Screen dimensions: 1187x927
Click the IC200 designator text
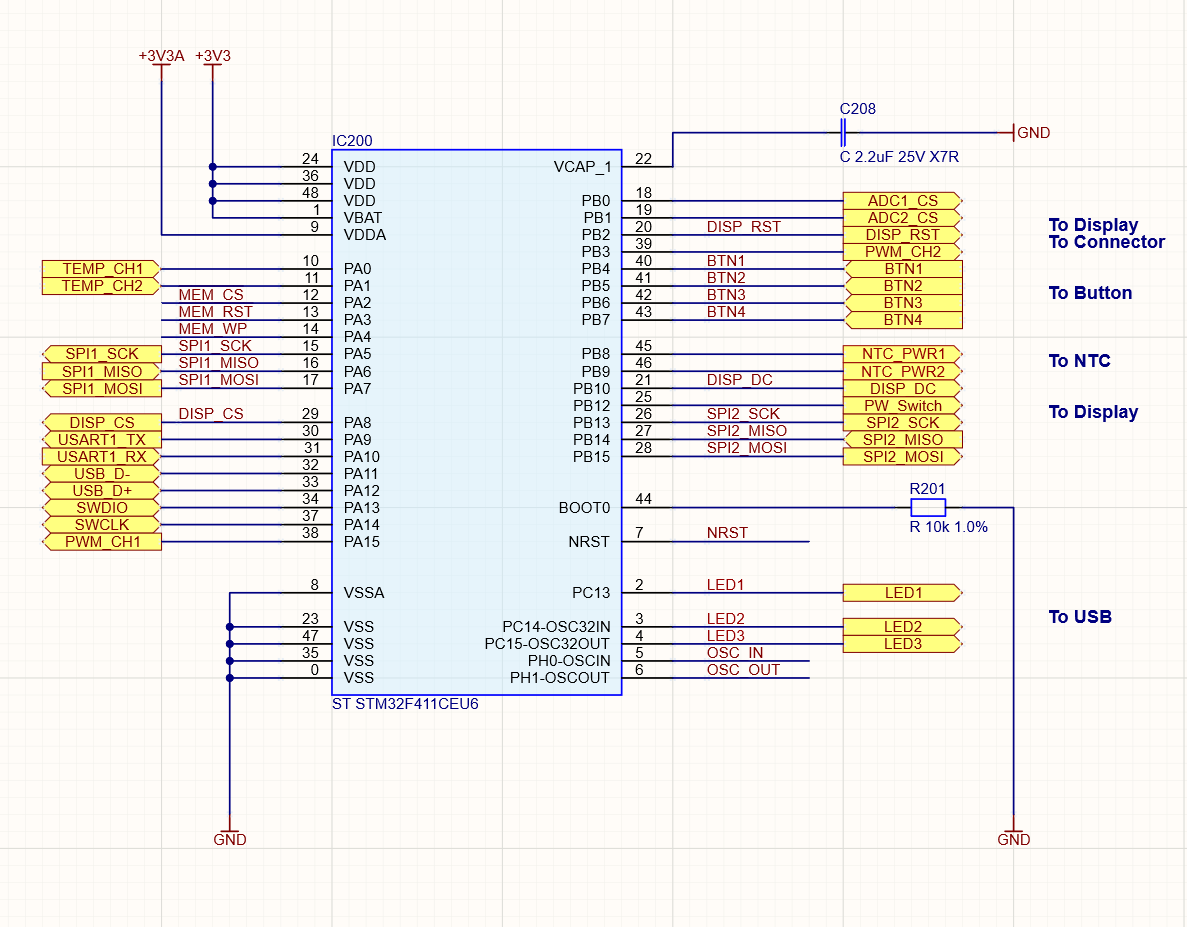pos(352,141)
